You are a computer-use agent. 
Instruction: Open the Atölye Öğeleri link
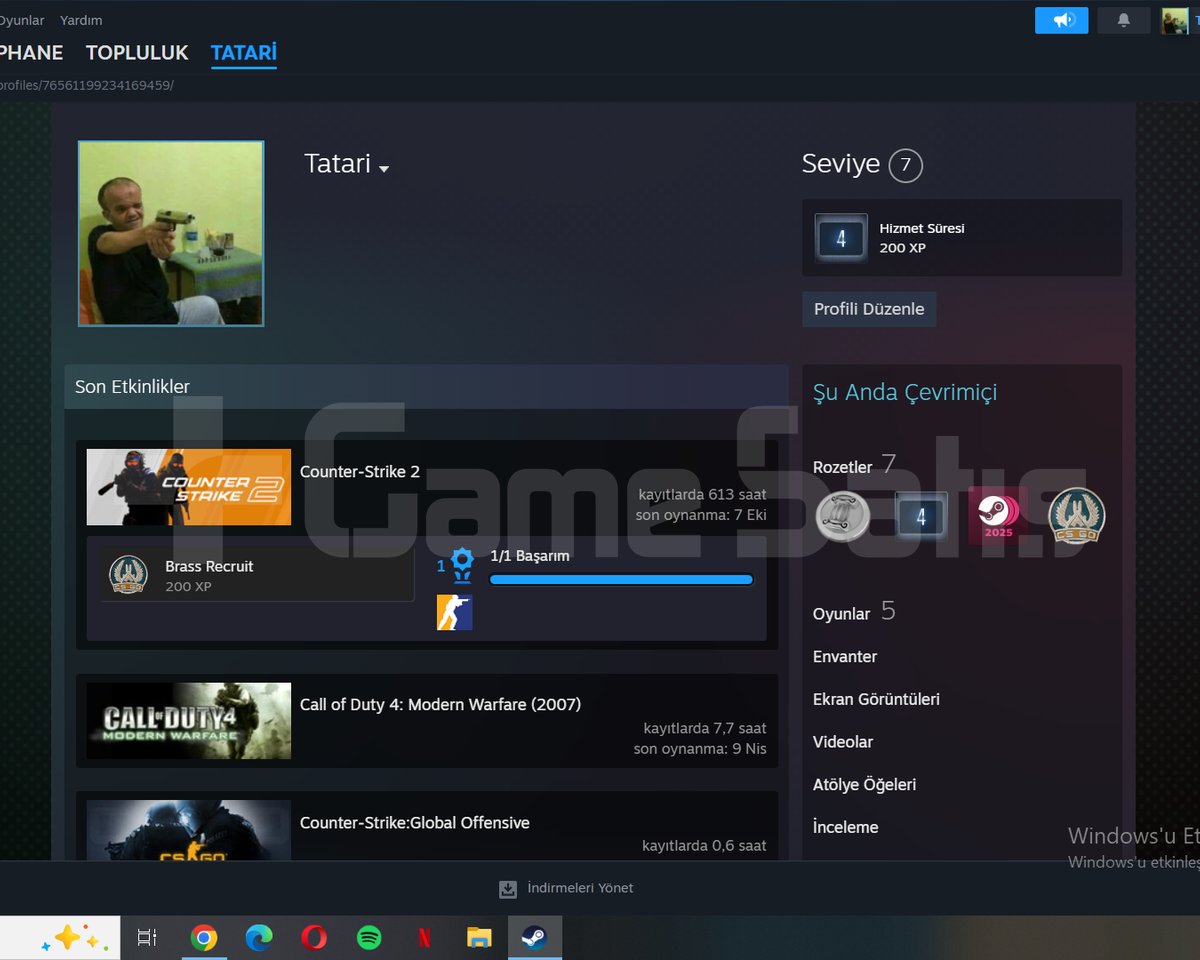pyautogui.click(x=865, y=785)
